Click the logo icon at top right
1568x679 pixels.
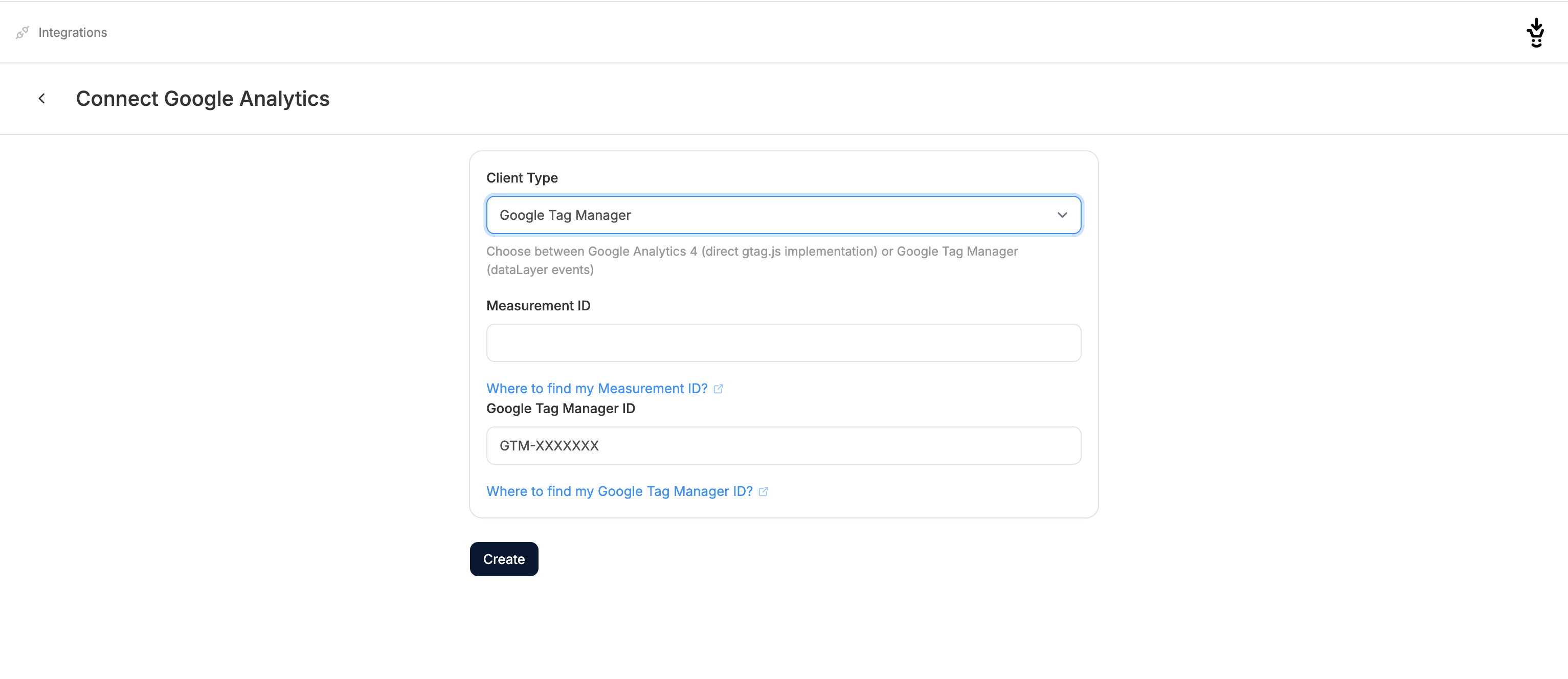pos(1535,33)
